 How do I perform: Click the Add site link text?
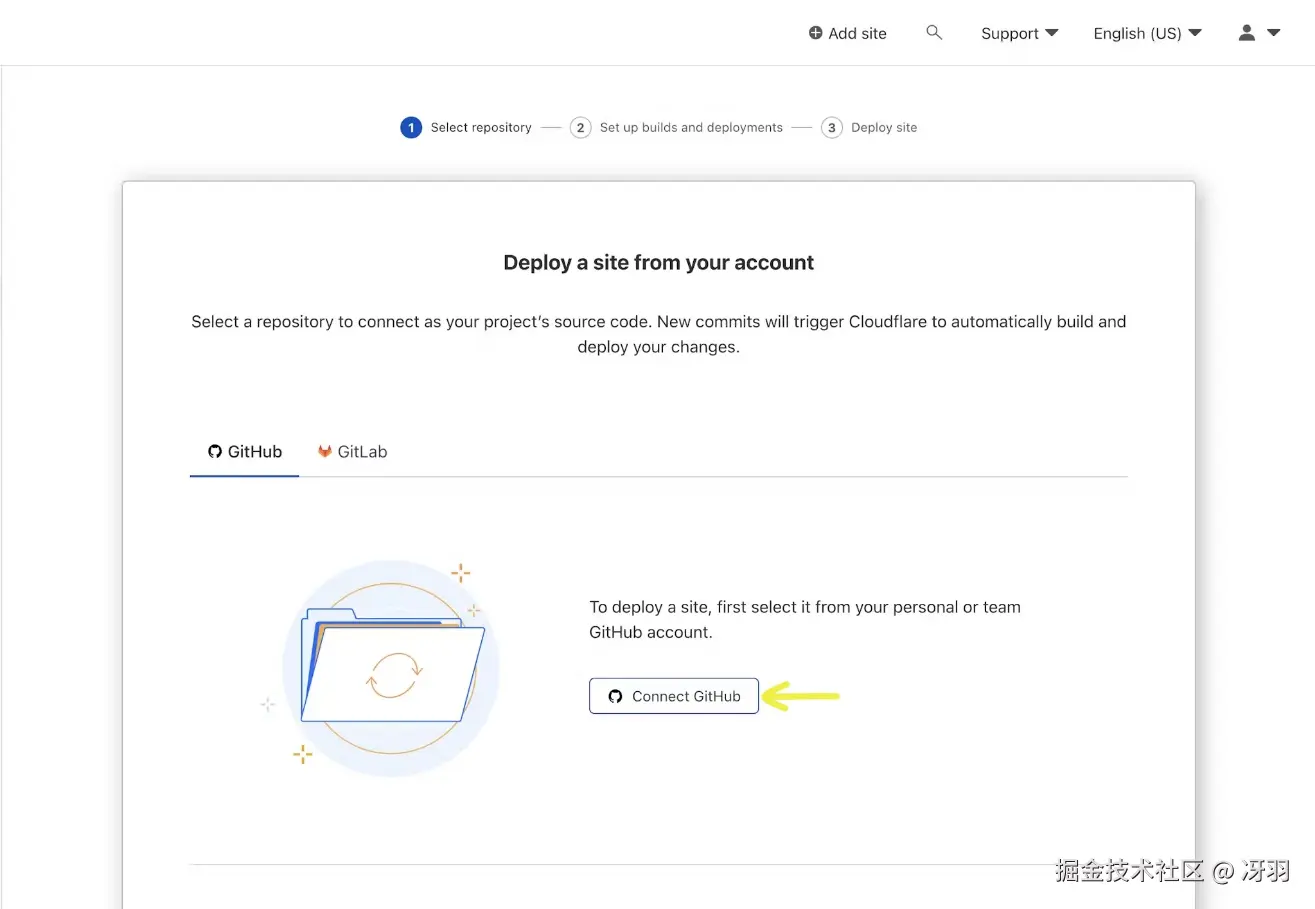click(857, 33)
